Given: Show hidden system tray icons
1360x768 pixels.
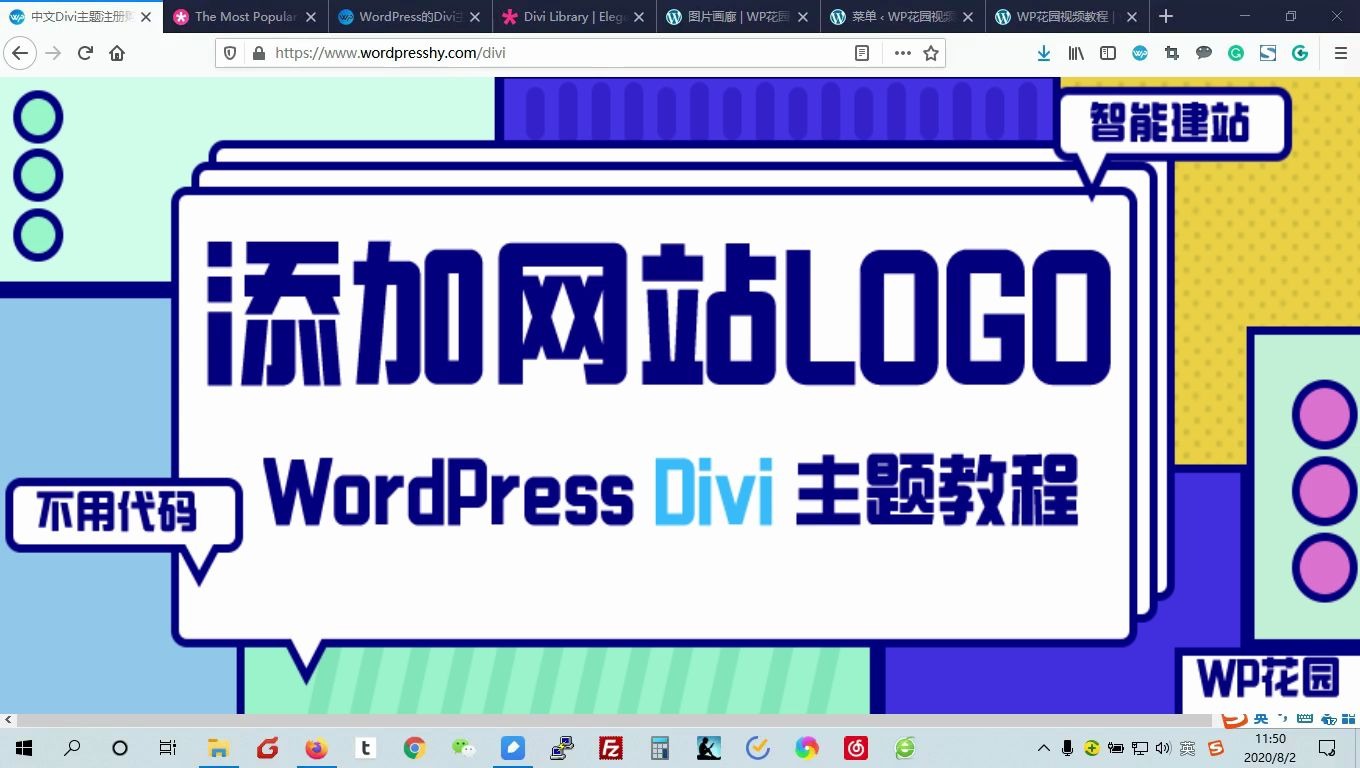Looking at the screenshot, I should [x=1044, y=748].
